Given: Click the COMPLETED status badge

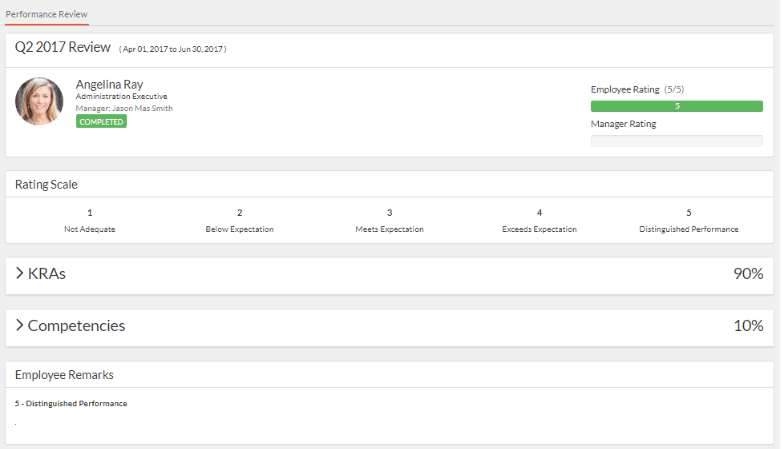Looking at the screenshot, I should click(101, 121).
